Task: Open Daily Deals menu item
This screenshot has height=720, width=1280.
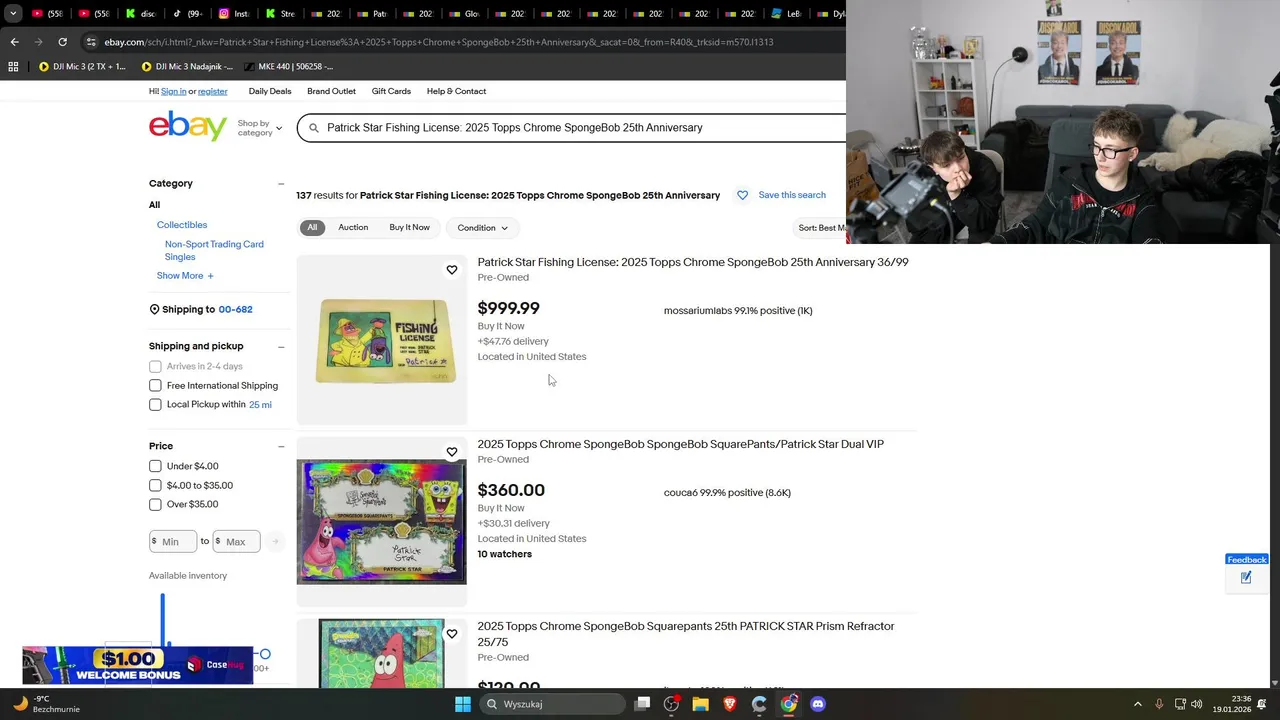Action: pos(270,91)
